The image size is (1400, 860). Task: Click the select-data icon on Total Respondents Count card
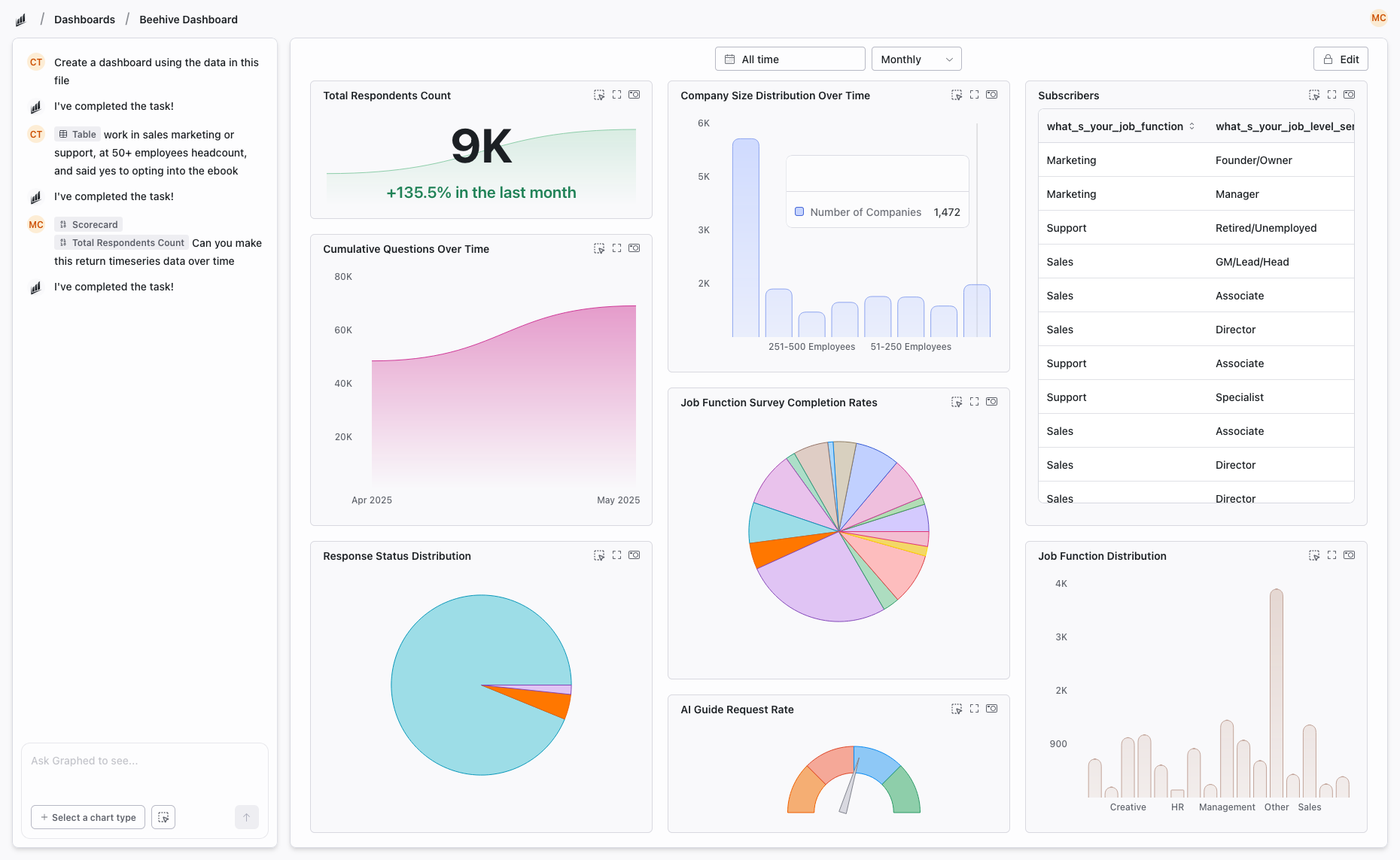pos(599,95)
